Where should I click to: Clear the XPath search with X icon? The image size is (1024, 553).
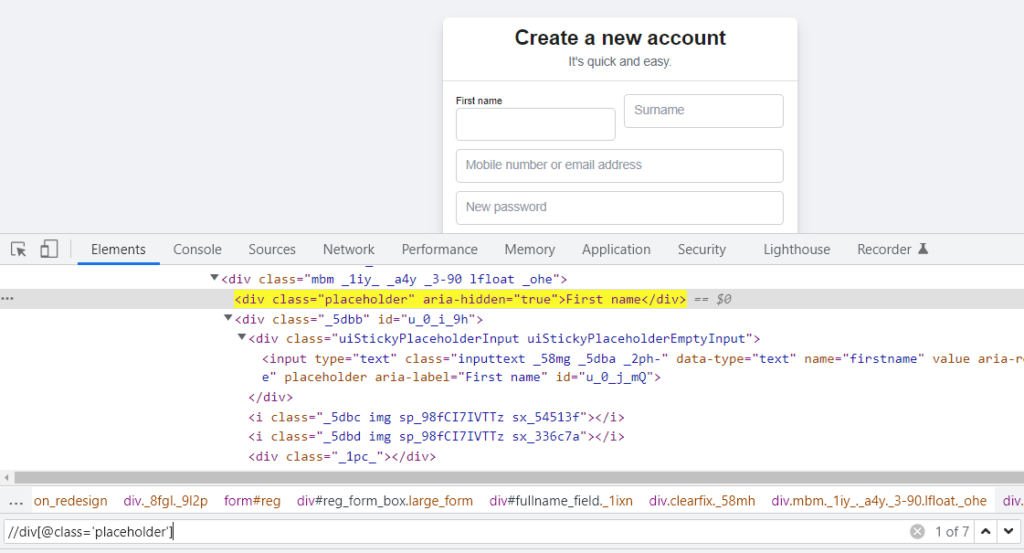click(x=917, y=532)
